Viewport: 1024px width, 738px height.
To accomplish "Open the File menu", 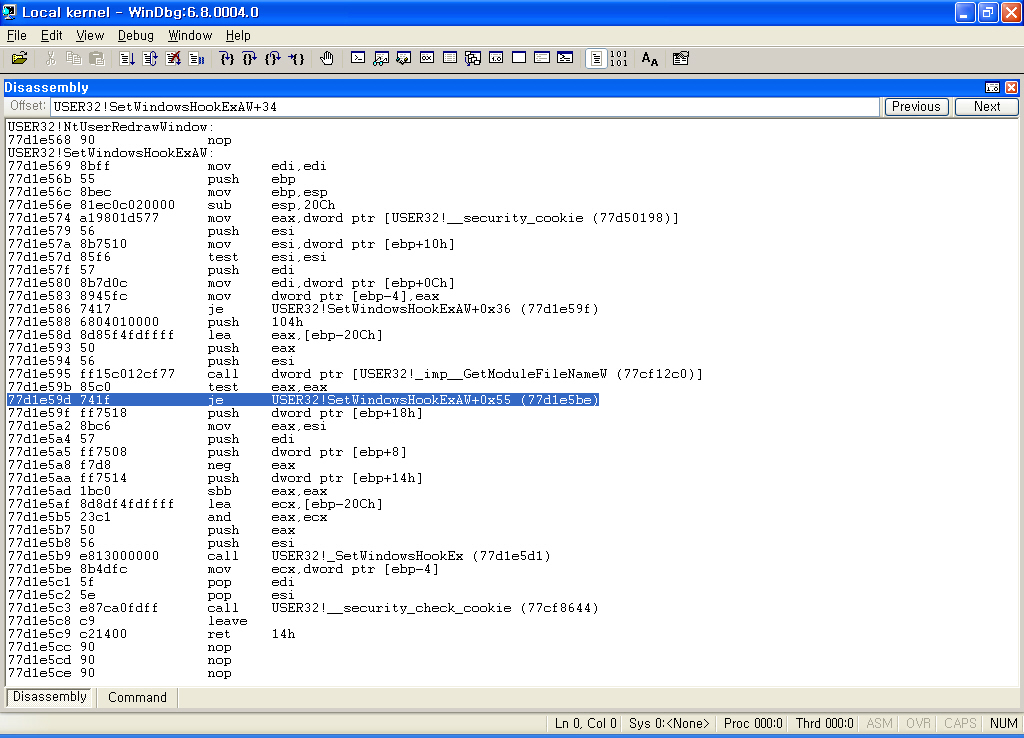I will (x=16, y=35).
